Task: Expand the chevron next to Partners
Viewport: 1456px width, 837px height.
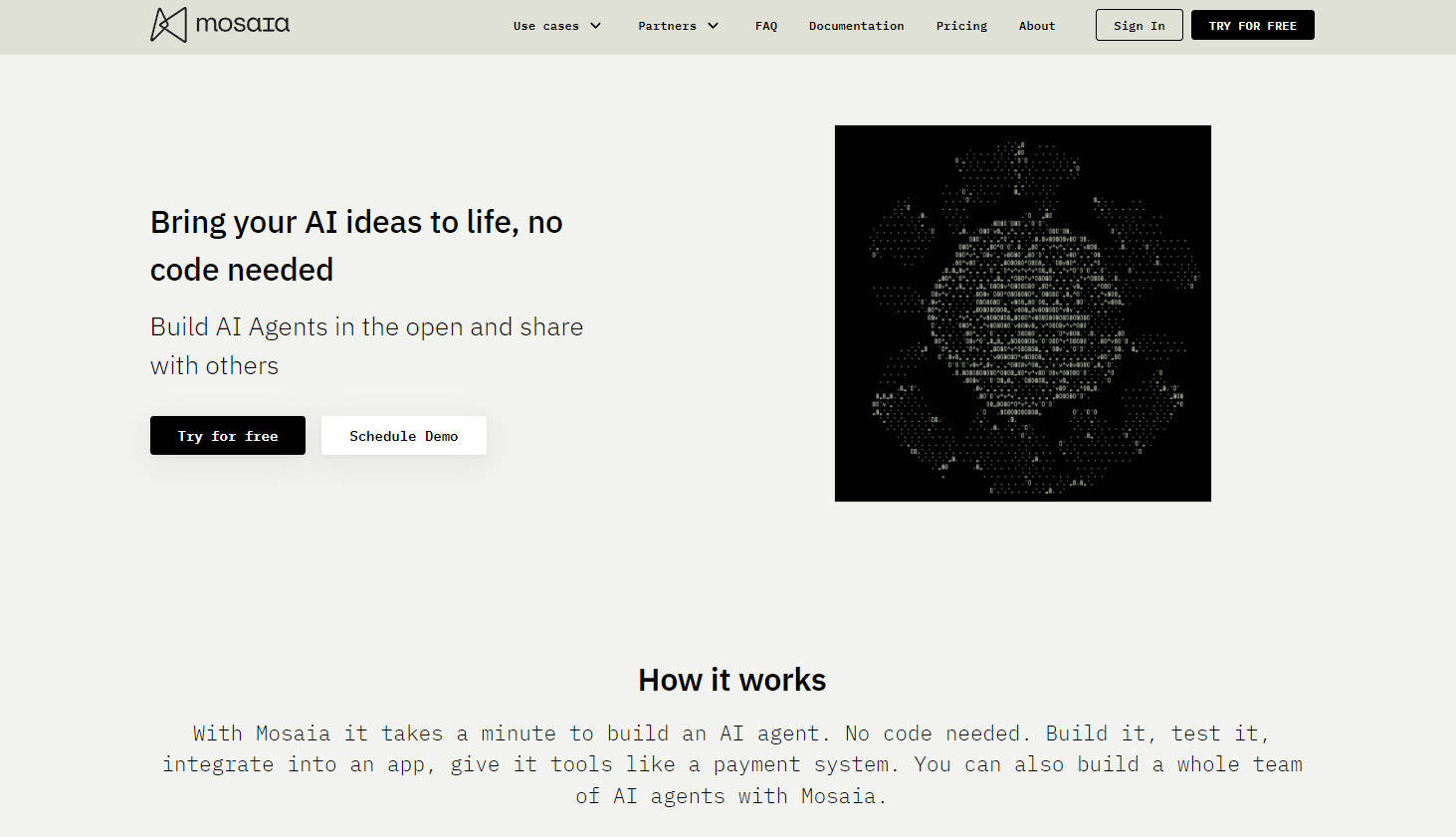Action: tap(714, 26)
